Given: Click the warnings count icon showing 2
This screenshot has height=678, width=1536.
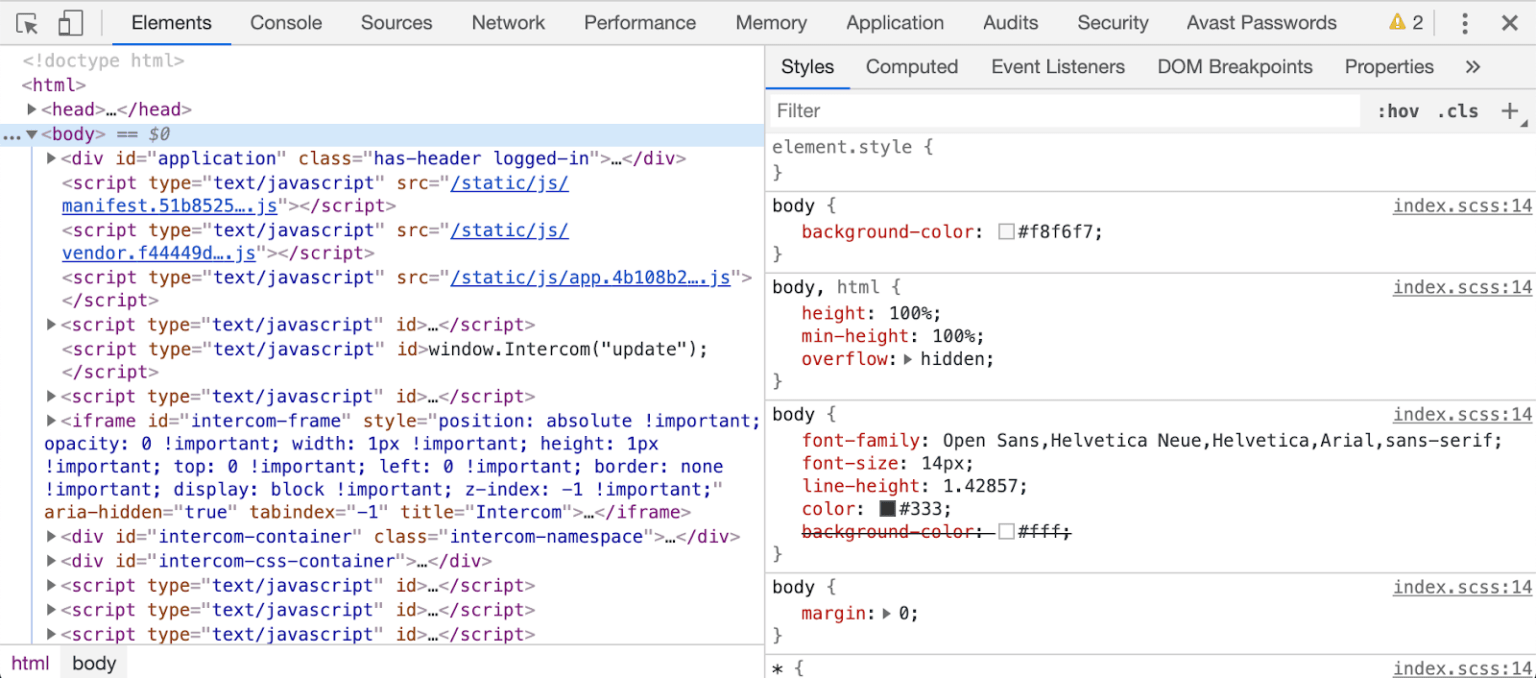Looking at the screenshot, I should pos(1406,23).
